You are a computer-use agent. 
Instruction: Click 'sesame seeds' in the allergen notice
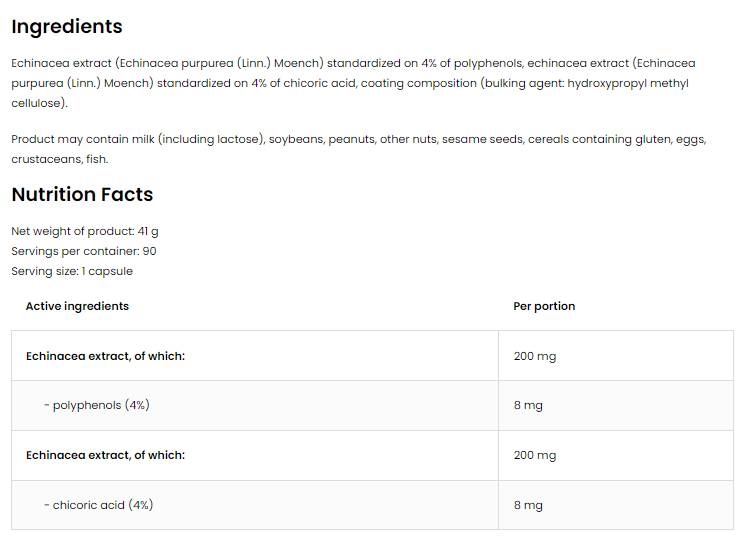click(482, 139)
